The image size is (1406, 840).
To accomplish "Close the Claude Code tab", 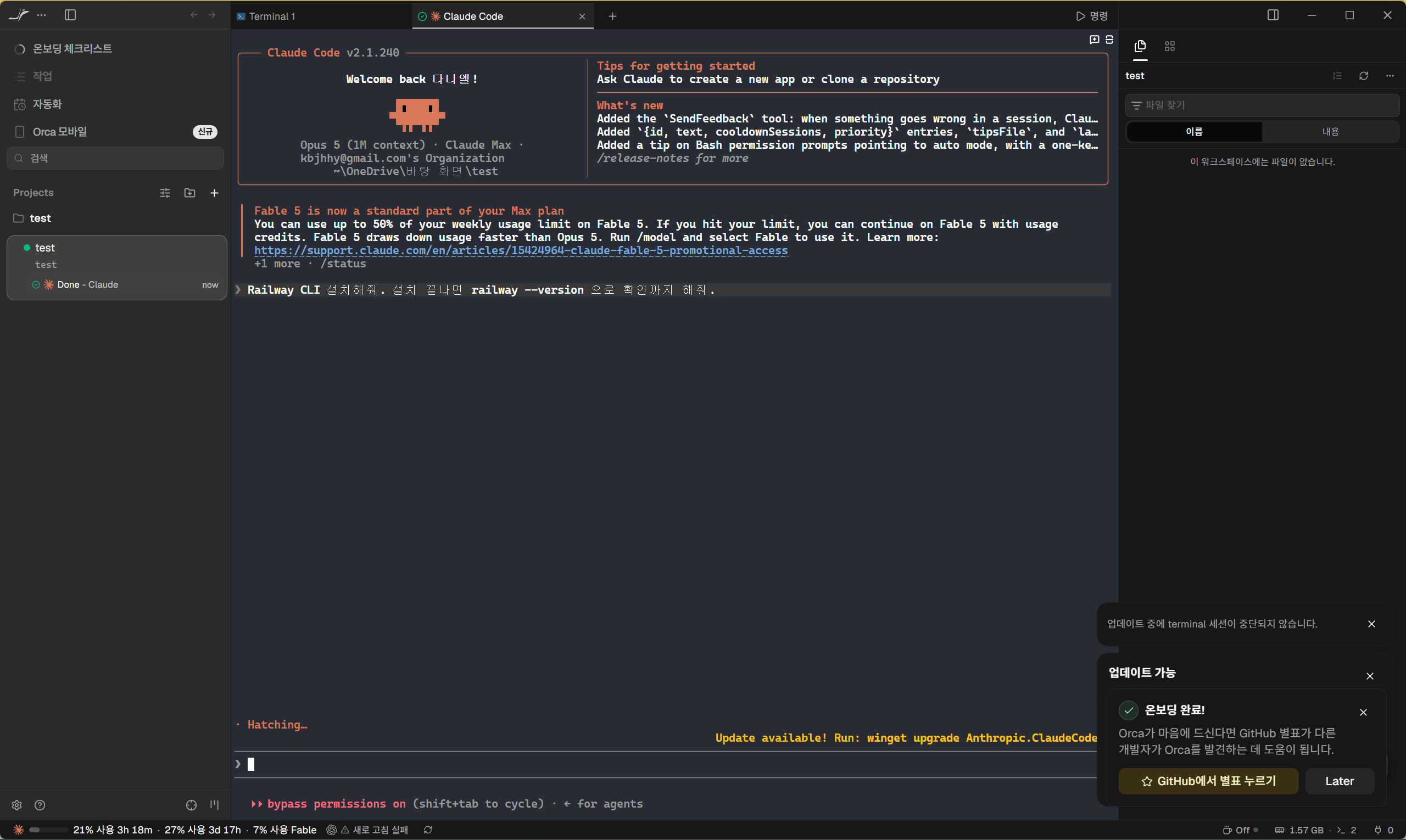I will pyautogui.click(x=582, y=16).
